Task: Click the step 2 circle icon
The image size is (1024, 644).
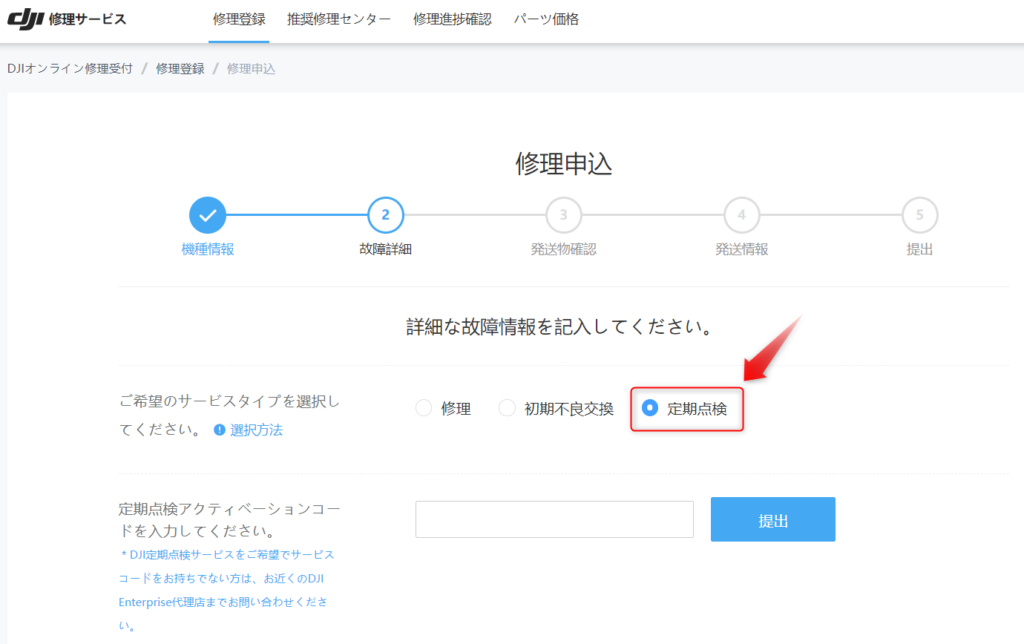Action: click(x=385, y=214)
